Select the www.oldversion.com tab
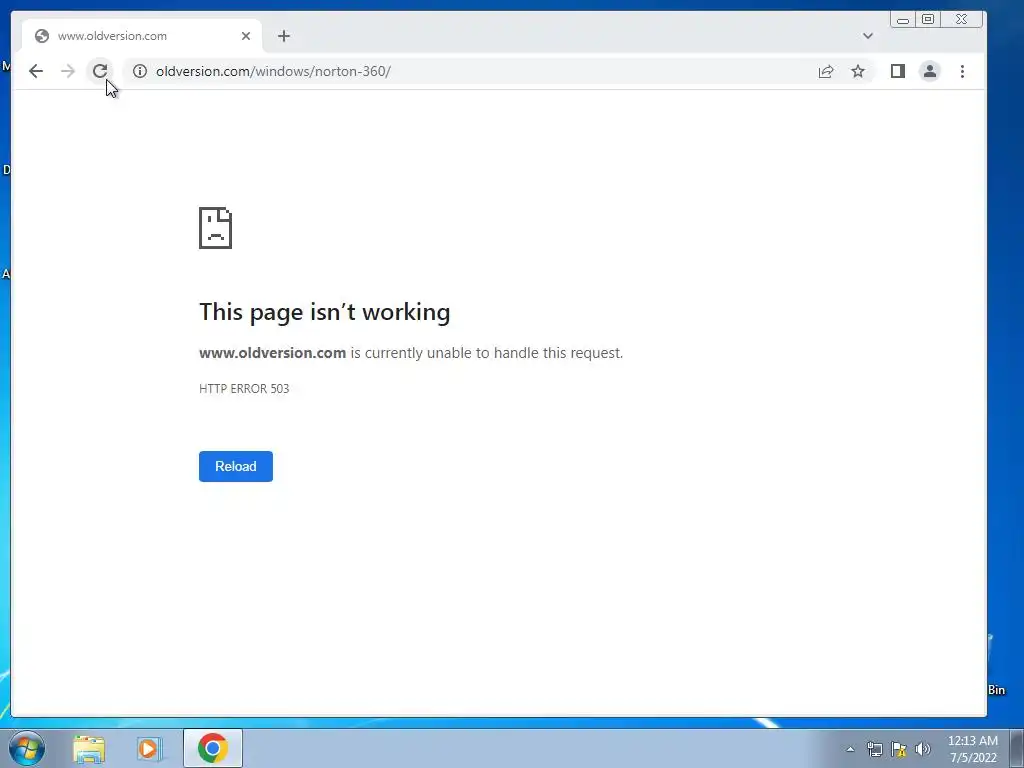1024x768 pixels. pos(142,36)
